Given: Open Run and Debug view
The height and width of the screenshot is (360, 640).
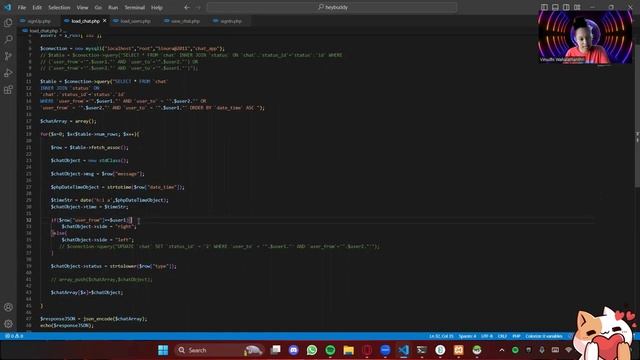Looking at the screenshot, I should [8, 73].
